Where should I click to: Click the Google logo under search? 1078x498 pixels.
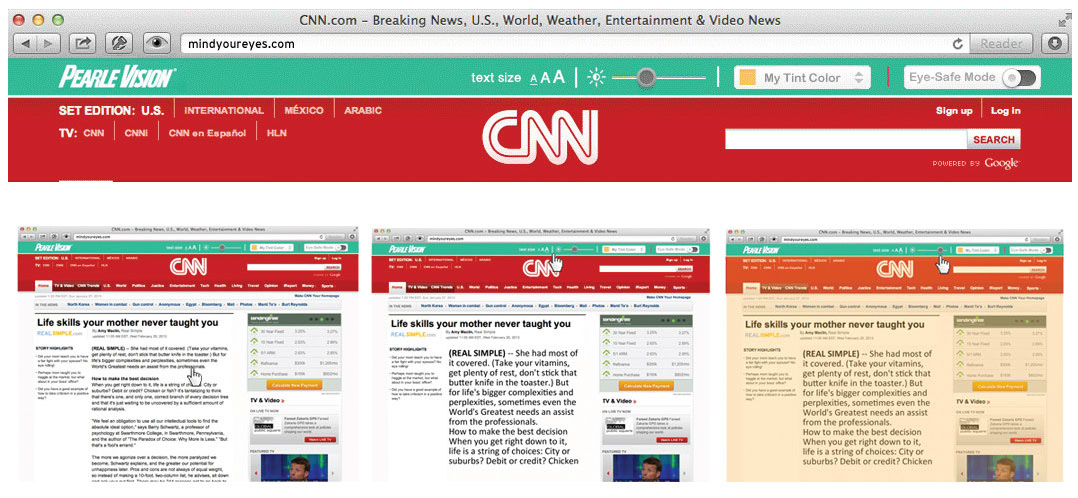1001,163
